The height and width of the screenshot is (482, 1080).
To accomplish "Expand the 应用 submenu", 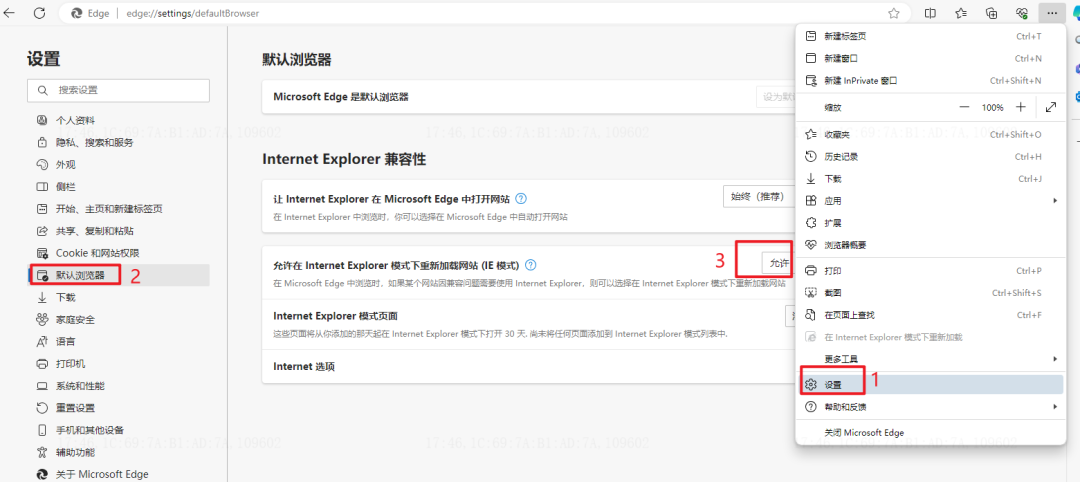I will 931,200.
